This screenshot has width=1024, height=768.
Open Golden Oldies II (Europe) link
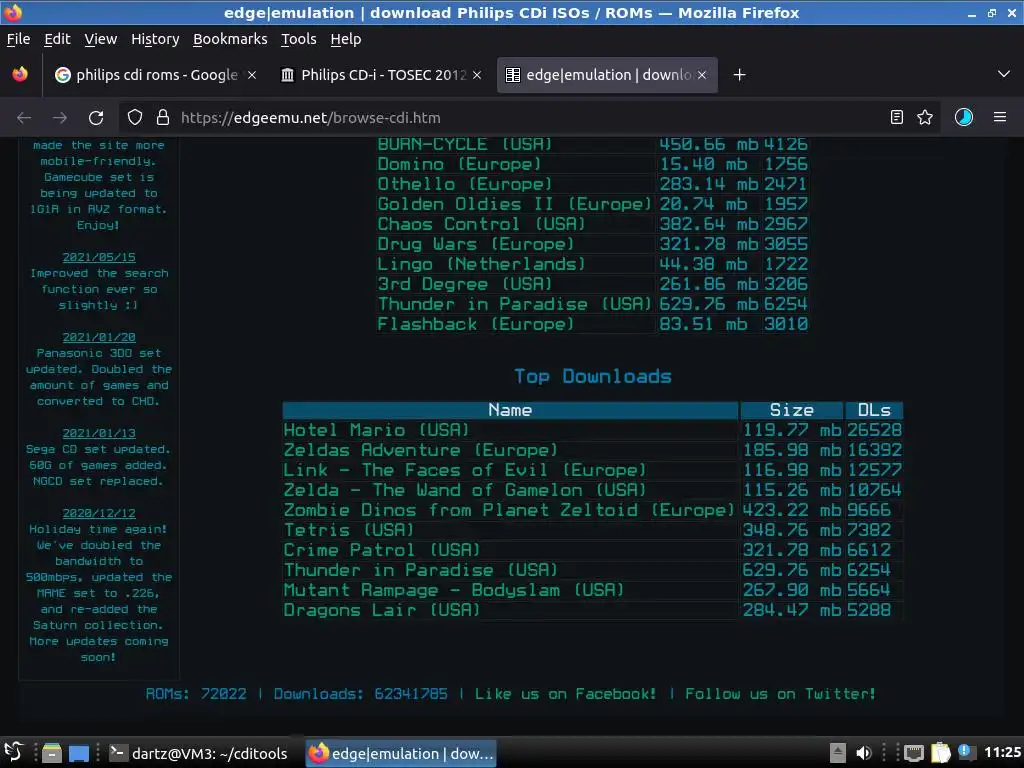(515, 204)
